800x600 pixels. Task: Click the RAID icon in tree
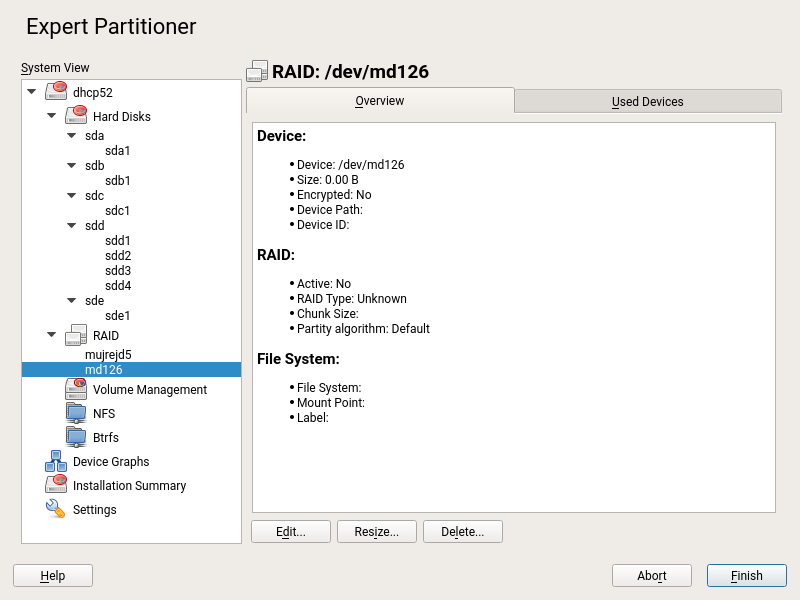pyautogui.click(x=76, y=336)
